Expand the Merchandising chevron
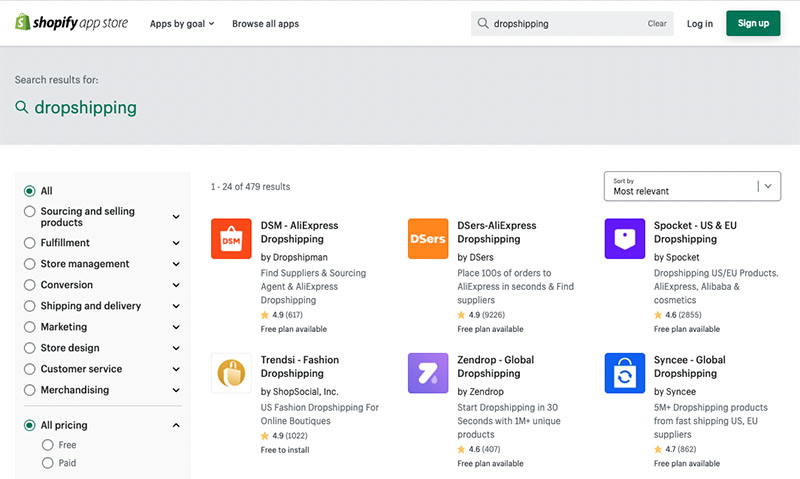The height and width of the screenshot is (479, 800). coord(176,390)
